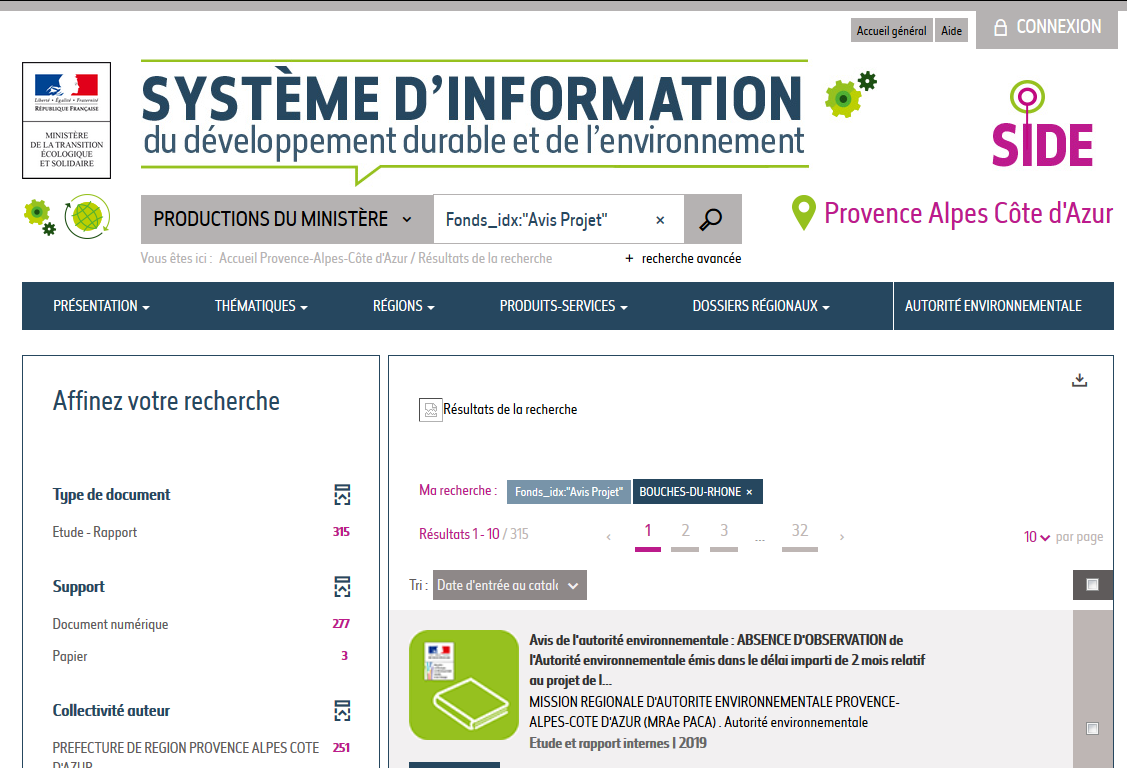Click the 315 count next to Etude - Rapport
The width and height of the screenshot is (1127, 782).
click(x=341, y=533)
